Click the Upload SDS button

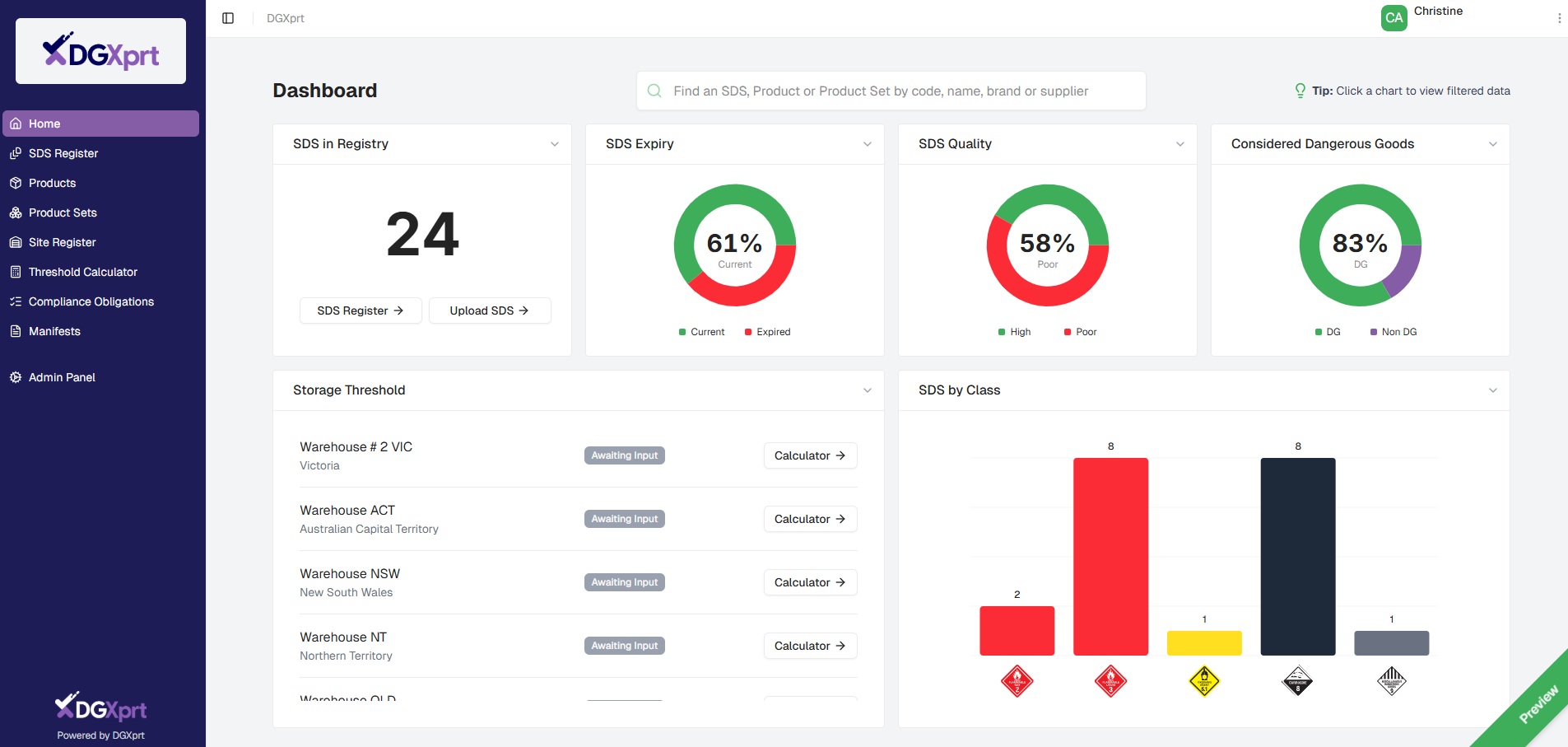pos(489,310)
